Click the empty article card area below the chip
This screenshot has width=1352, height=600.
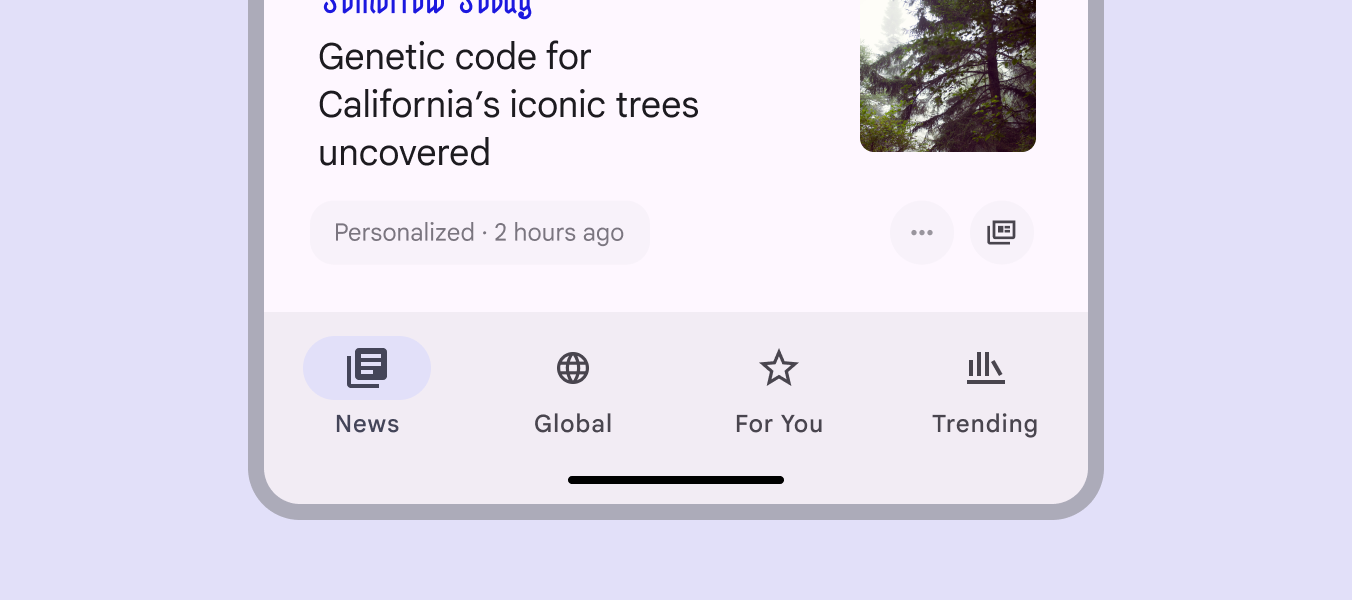[x=676, y=289]
